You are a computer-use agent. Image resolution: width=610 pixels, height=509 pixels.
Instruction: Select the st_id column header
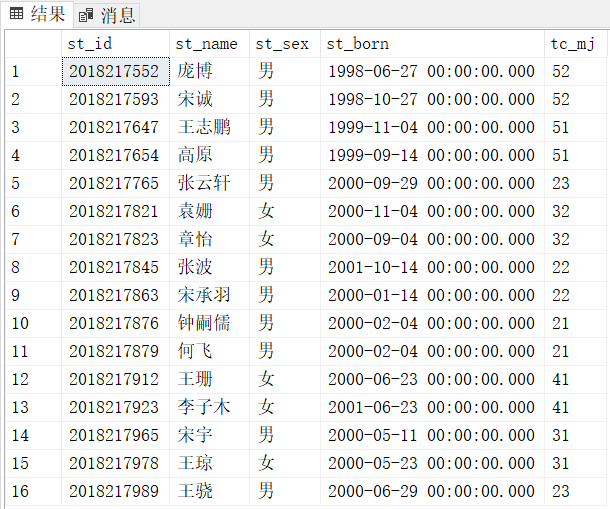pos(115,44)
